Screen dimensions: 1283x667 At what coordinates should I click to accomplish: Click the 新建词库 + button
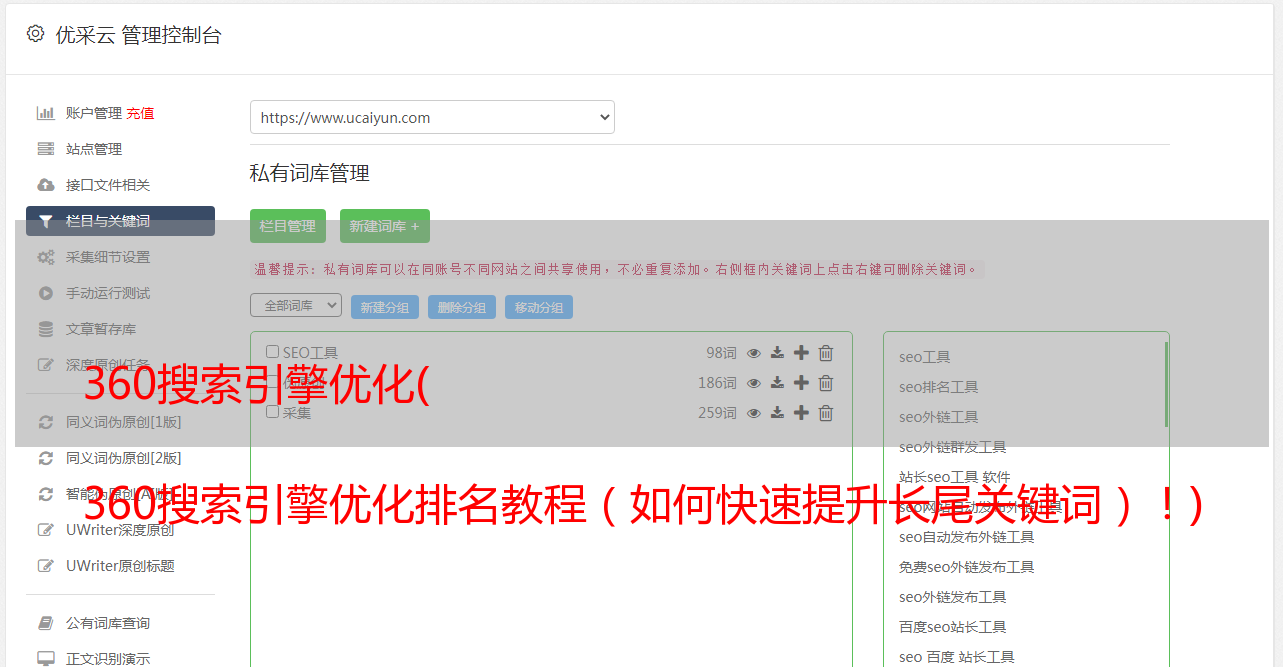pyautogui.click(x=385, y=226)
